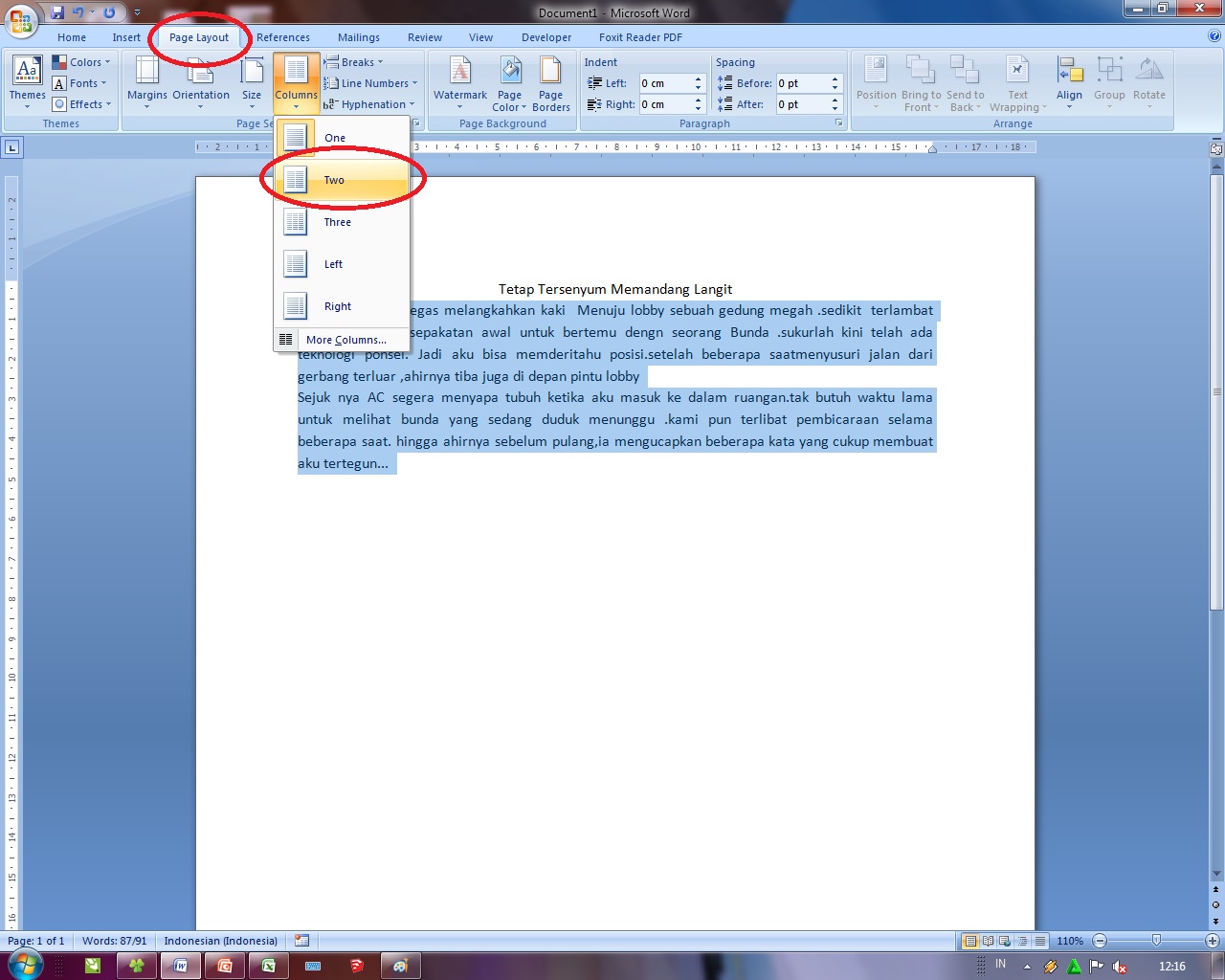Select the Watermark icon
This screenshot has width=1225, height=980.
[x=460, y=82]
